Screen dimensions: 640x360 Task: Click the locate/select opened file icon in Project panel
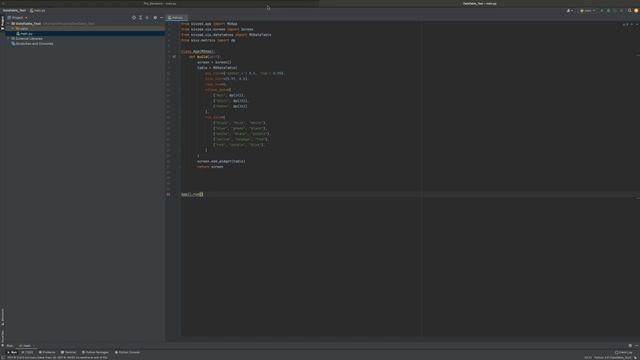click(x=134, y=18)
